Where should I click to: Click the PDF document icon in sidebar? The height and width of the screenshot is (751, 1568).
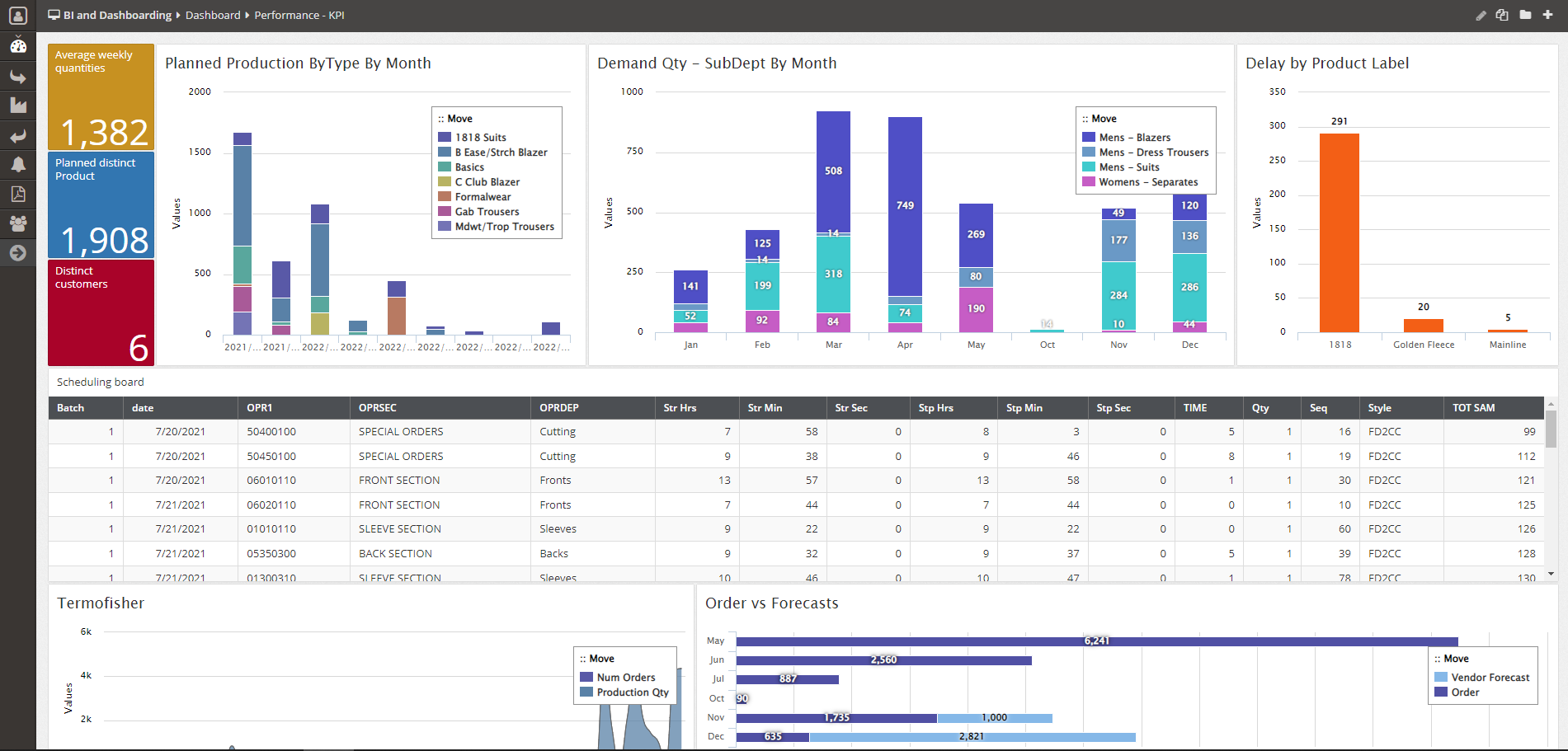(17, 194)
